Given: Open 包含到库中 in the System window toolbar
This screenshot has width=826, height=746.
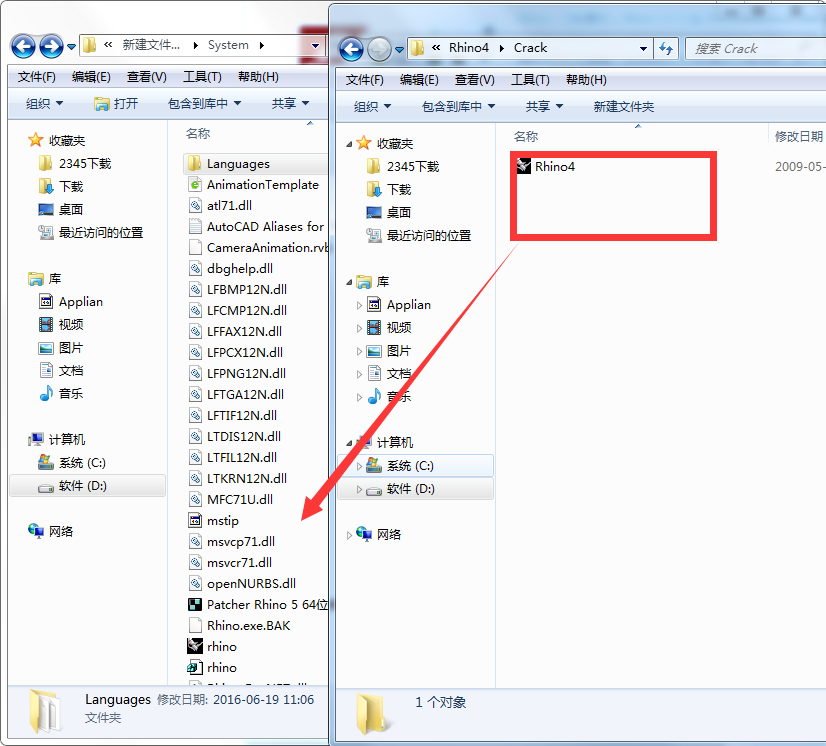Looking at the screenshot, I should click(204, 104).
